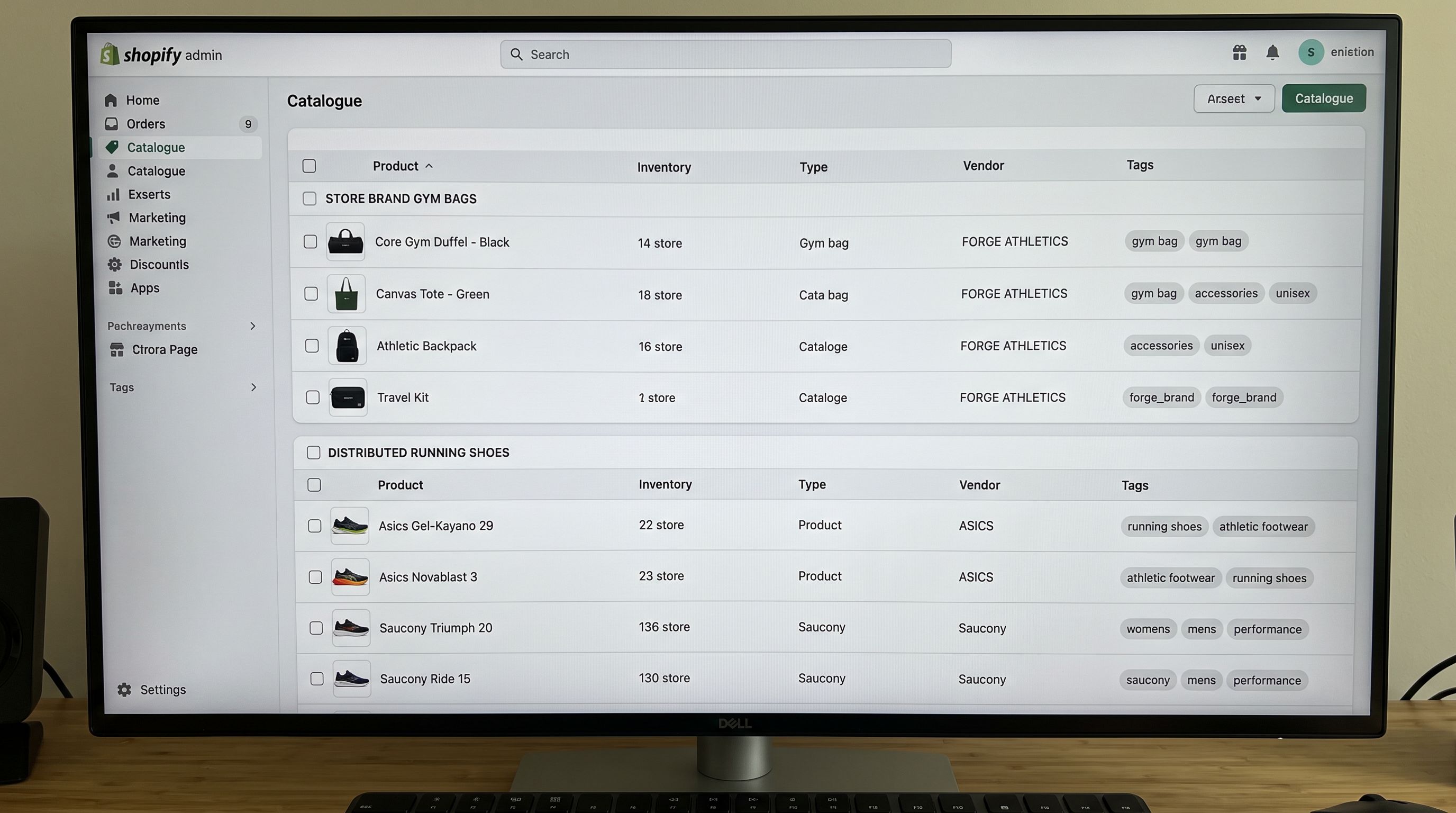Image resolution: width=1456 pixels, height=813 pixels.
Task: Click the Home house icon
Action: tap(111, 100)
